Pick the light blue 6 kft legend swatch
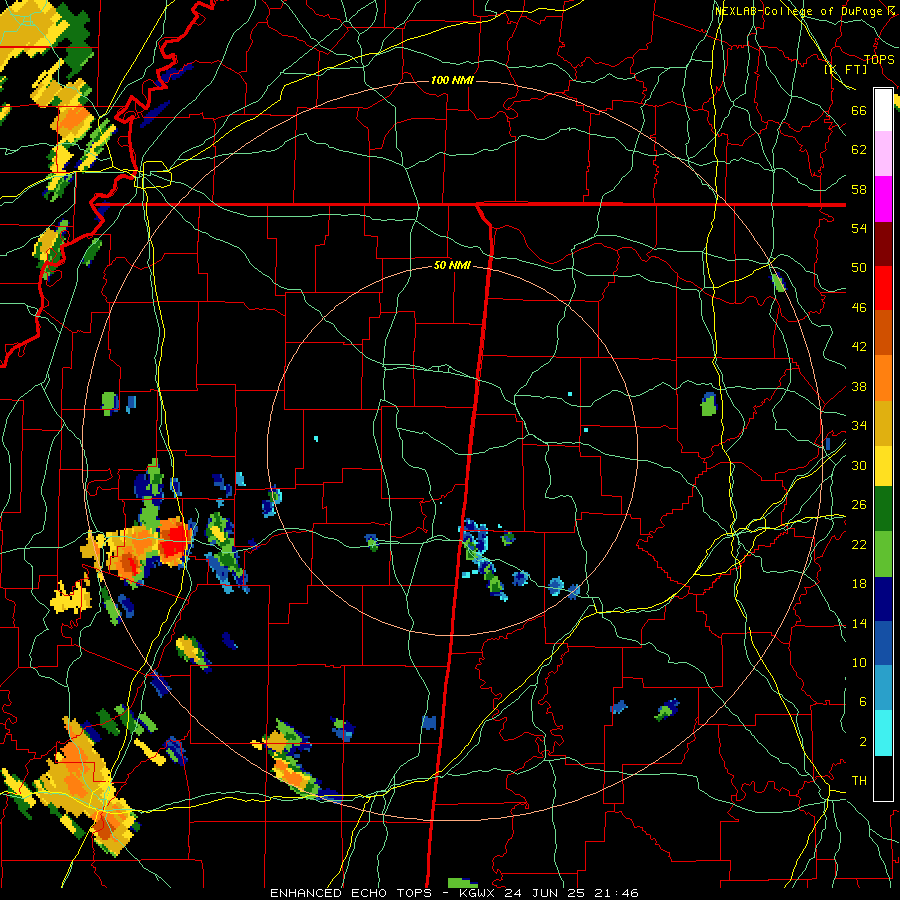The image size is (900, 900). click(883, 688)
